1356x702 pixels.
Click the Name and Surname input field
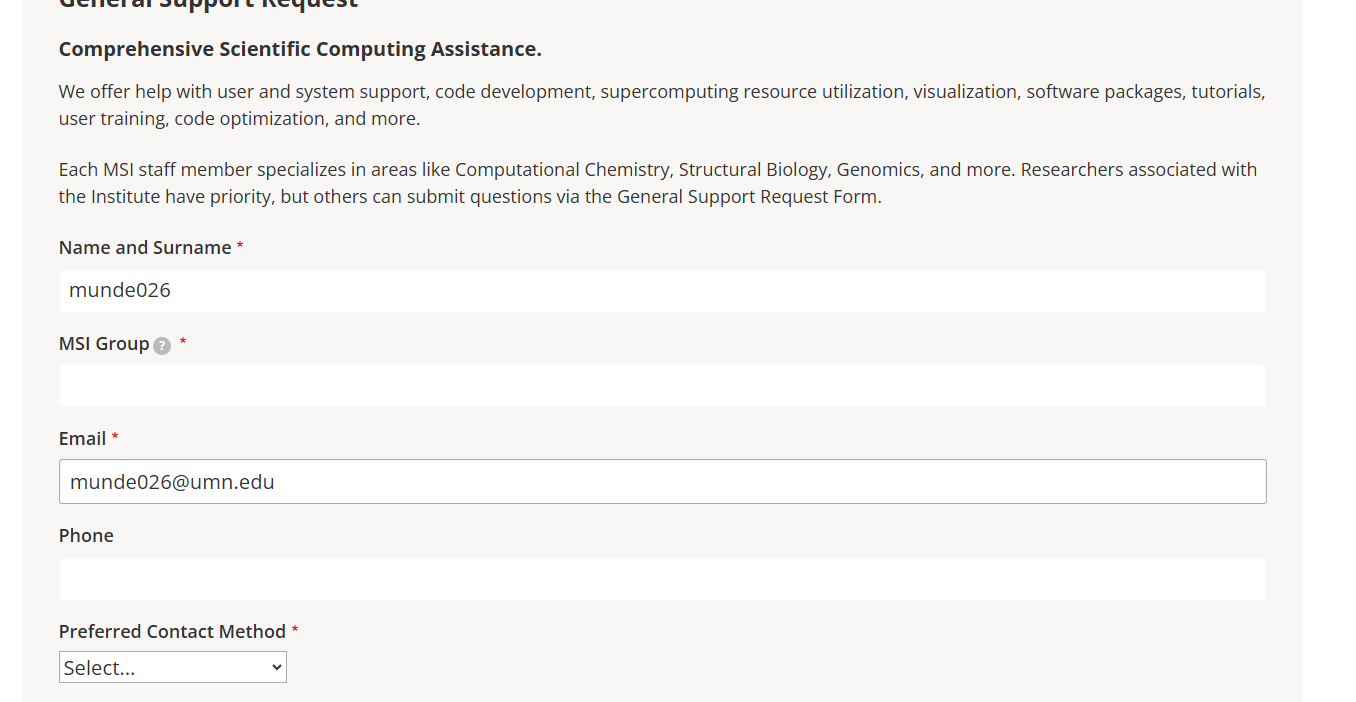click(x=662, y=291)
